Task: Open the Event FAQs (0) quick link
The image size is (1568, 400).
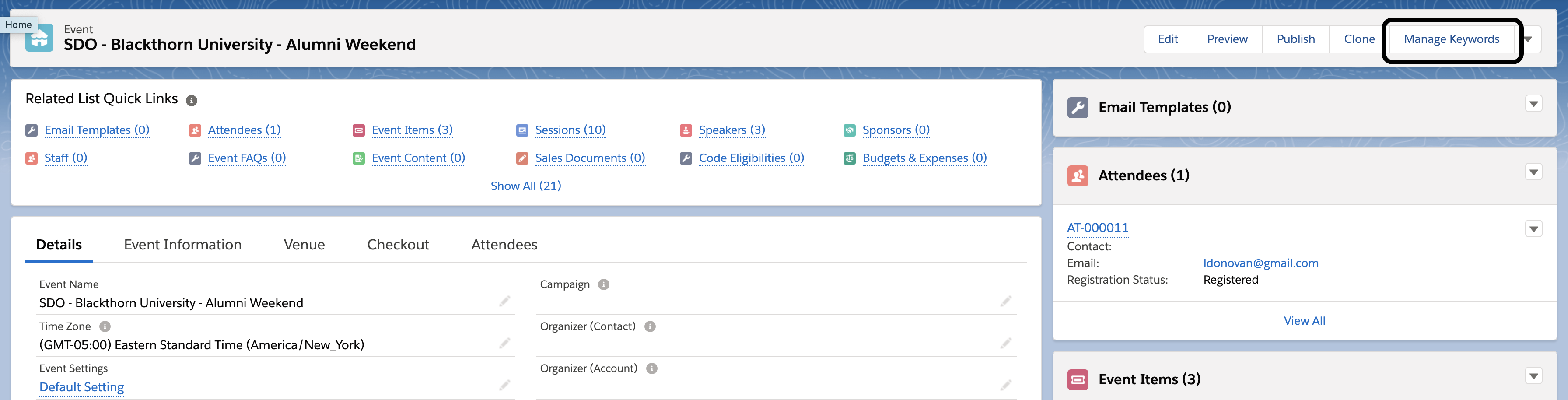Action: click(247, 158)
